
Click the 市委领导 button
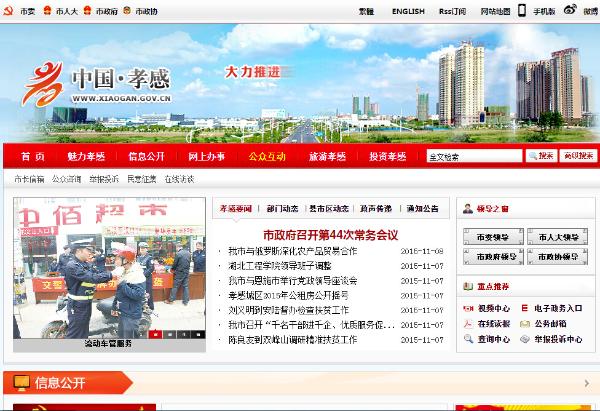tap(493, 237)
